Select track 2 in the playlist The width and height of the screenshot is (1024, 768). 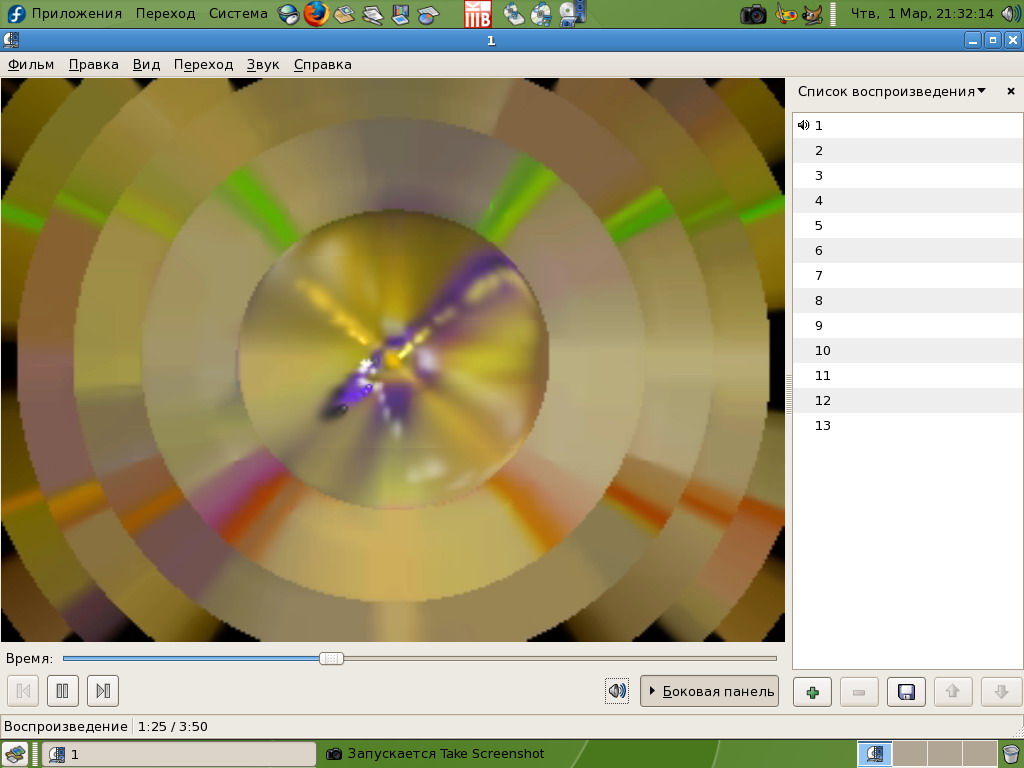tap(908, 151)
